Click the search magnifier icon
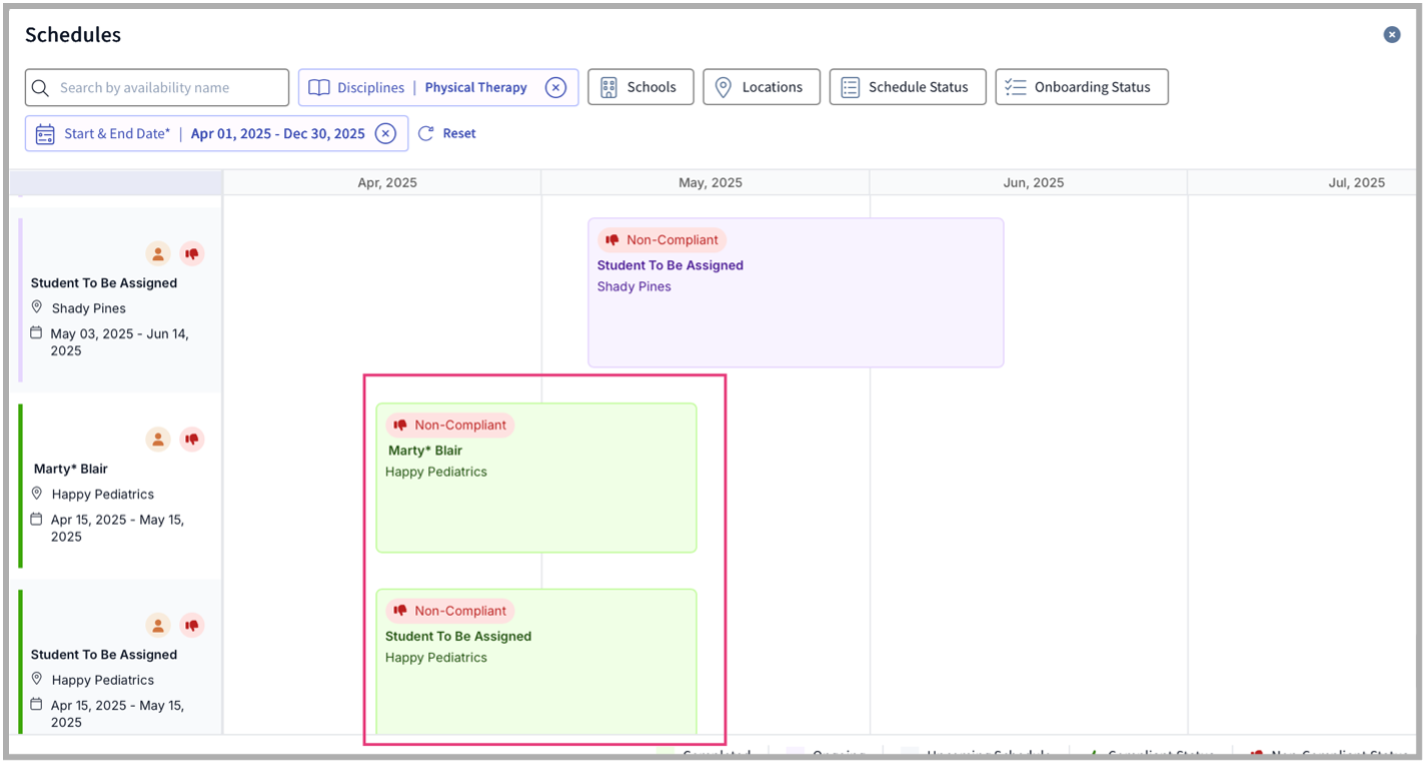Image resolution: width=1426 pixels, height=763 pixels. coord(41,88)
